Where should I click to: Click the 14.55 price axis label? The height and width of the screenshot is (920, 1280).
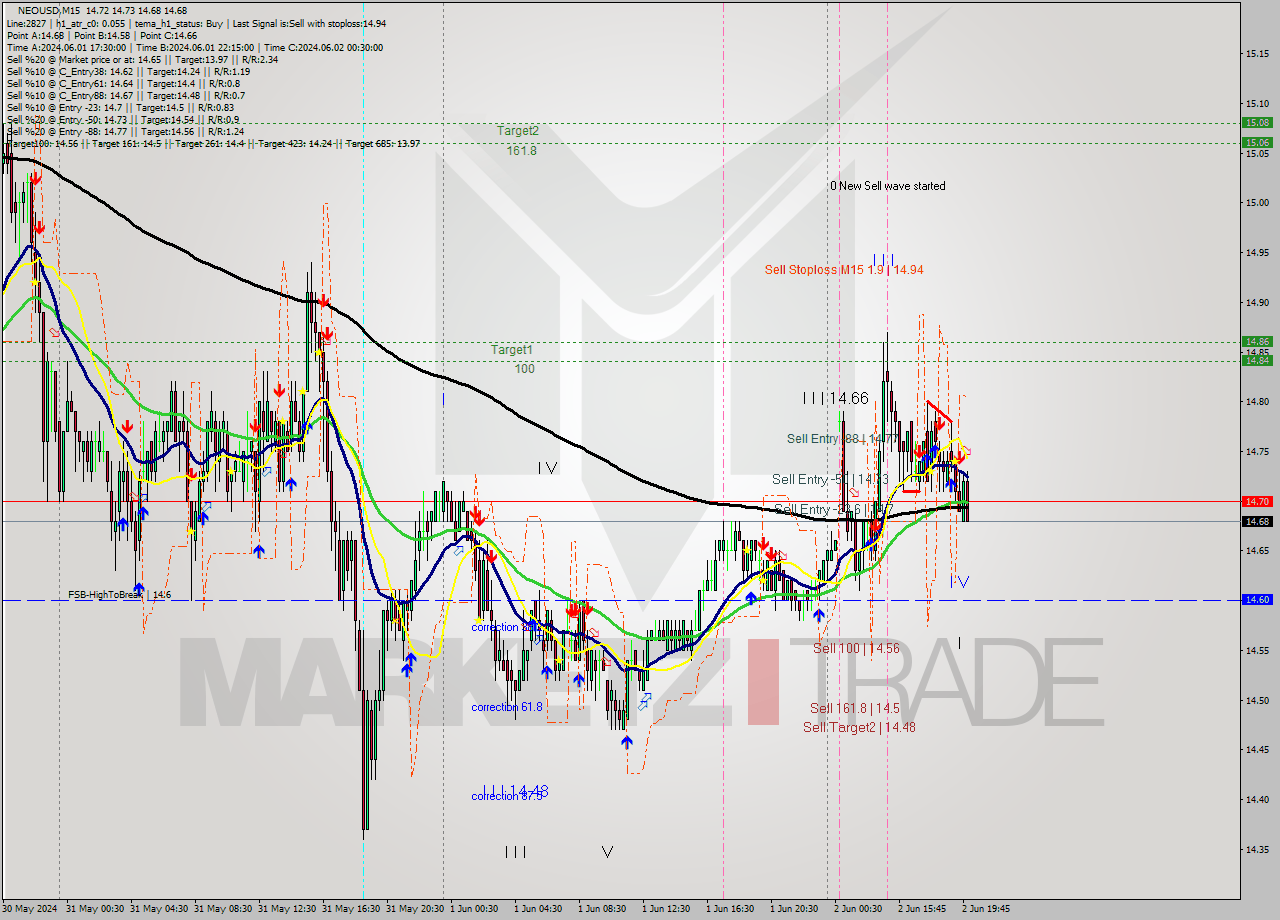tap(1257, 650)
